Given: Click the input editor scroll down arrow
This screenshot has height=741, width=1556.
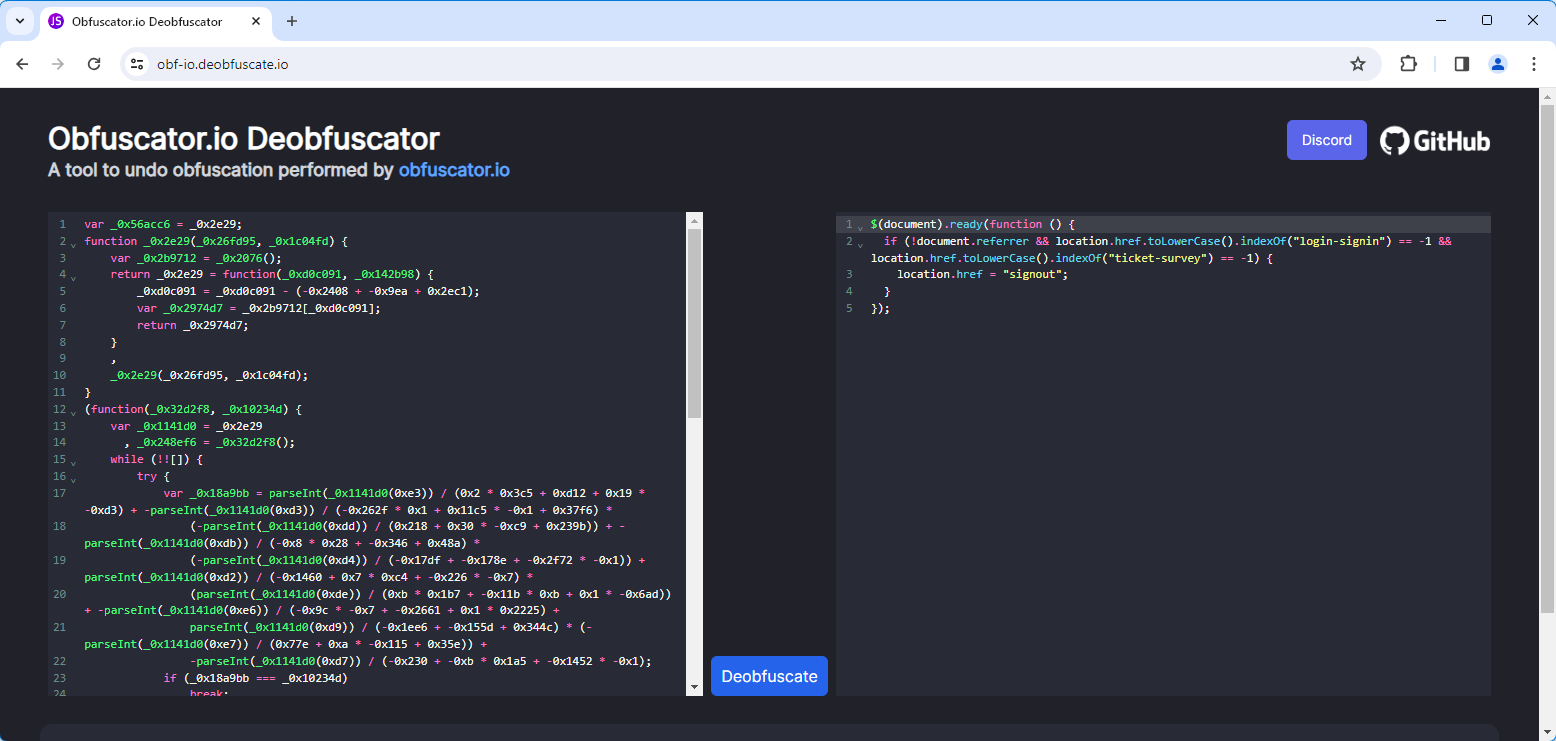Looking at the screenshot, I should [x=695, y=687].
